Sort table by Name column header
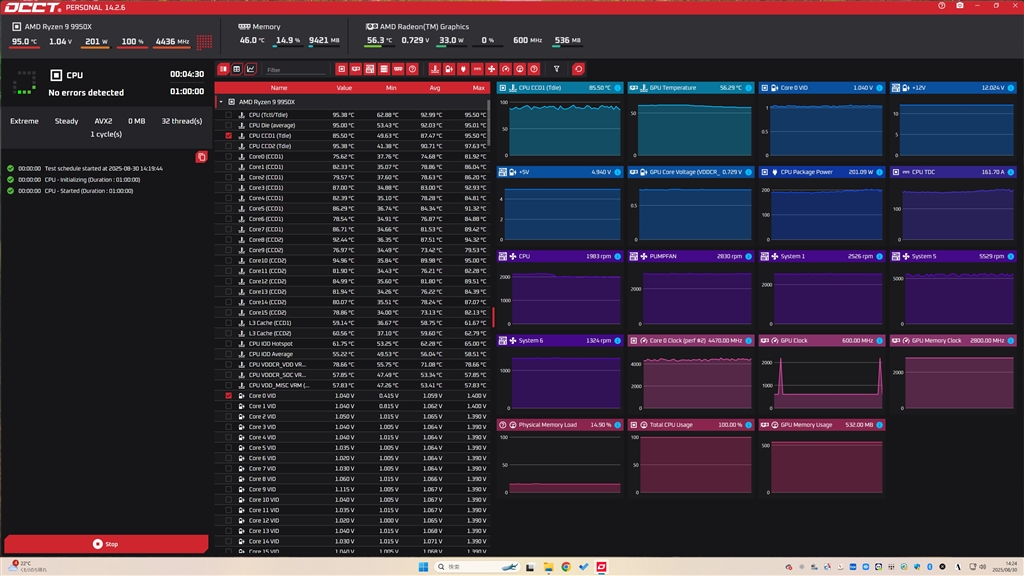 click(279, 88)
